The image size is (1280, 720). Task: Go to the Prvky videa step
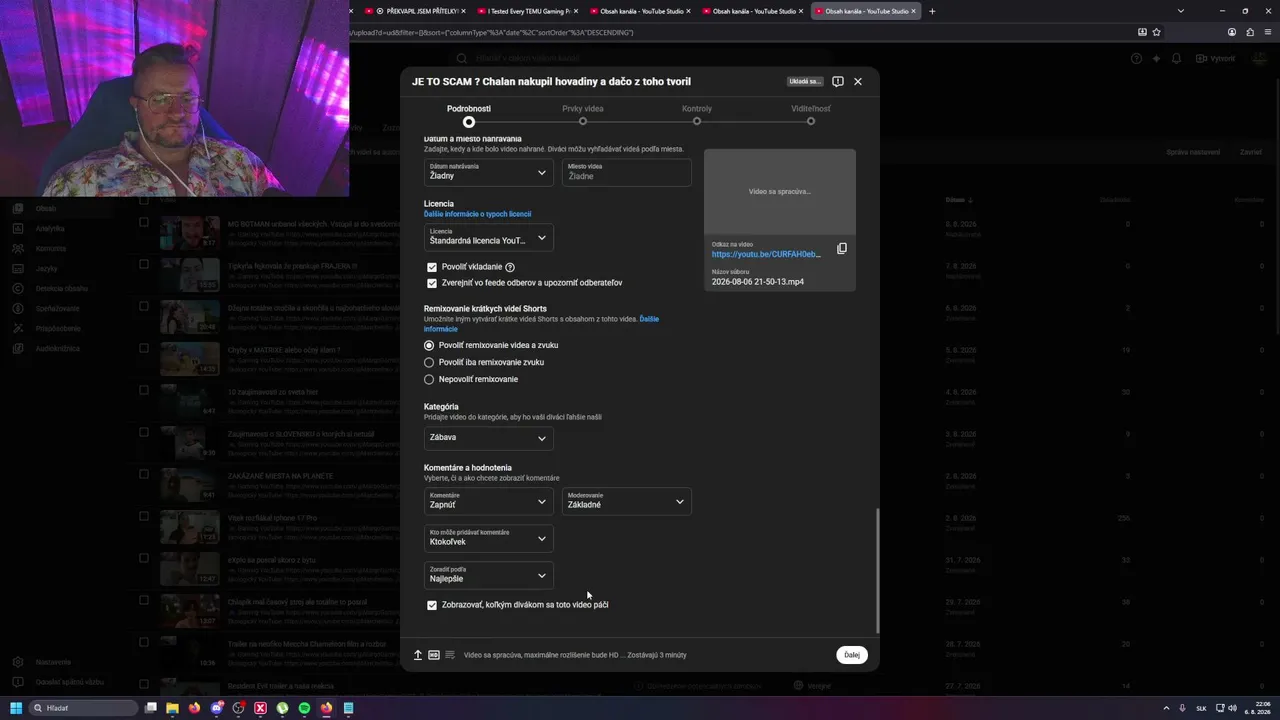(583, 115)
